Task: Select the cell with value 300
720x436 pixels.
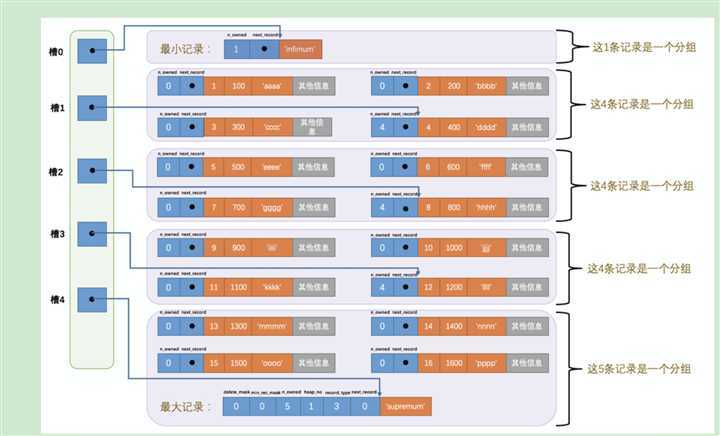Action: pos(238,127)
